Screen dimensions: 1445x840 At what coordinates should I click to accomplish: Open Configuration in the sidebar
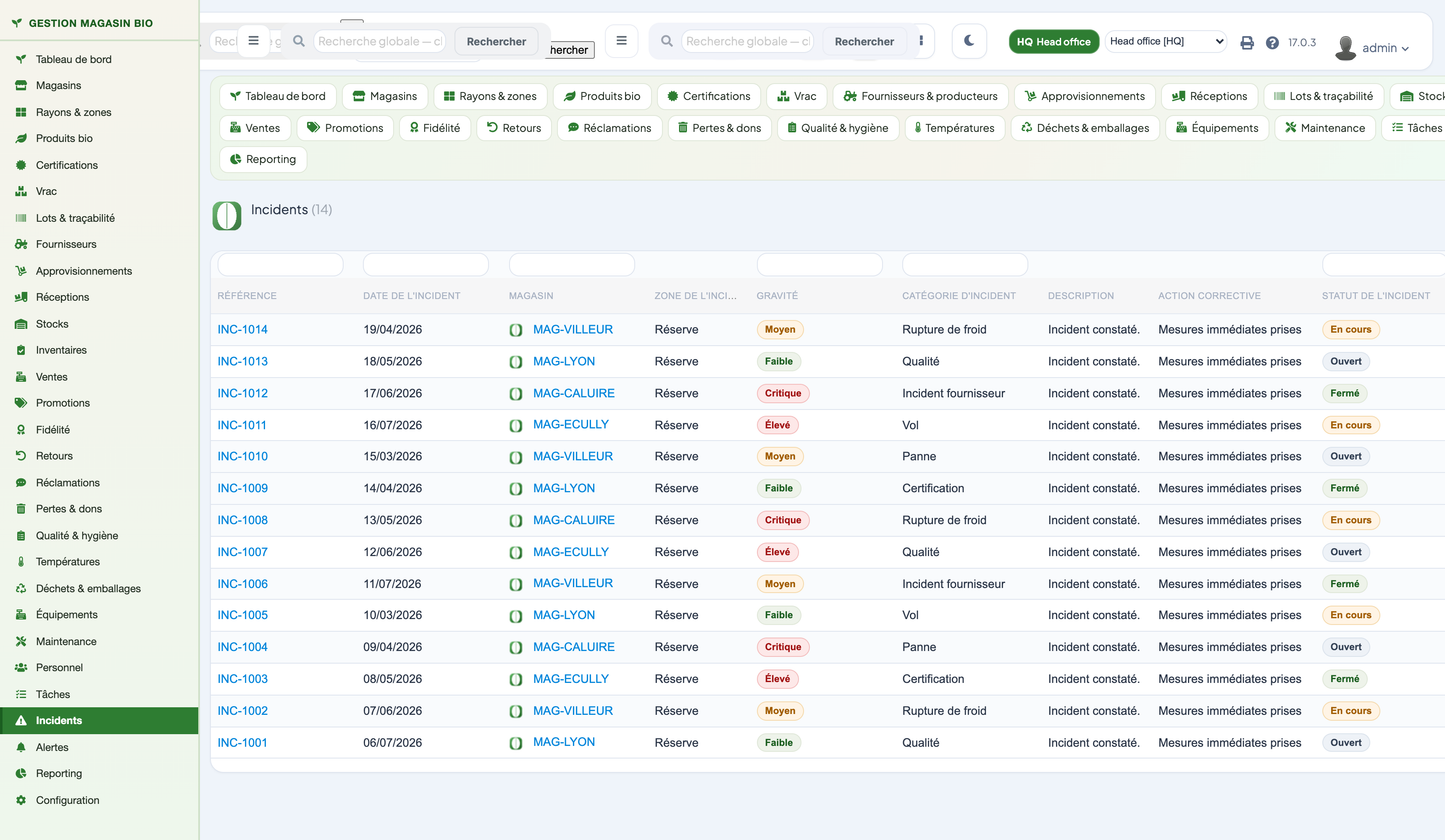pyautogui.click(x=99, y=800)
